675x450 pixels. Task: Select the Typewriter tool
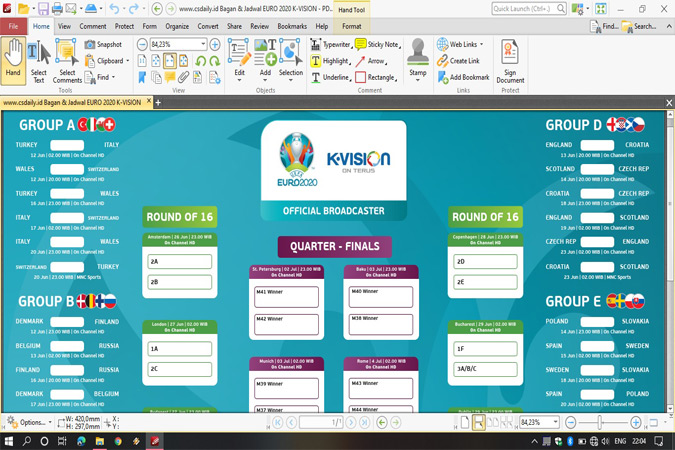tap(331, 44)
